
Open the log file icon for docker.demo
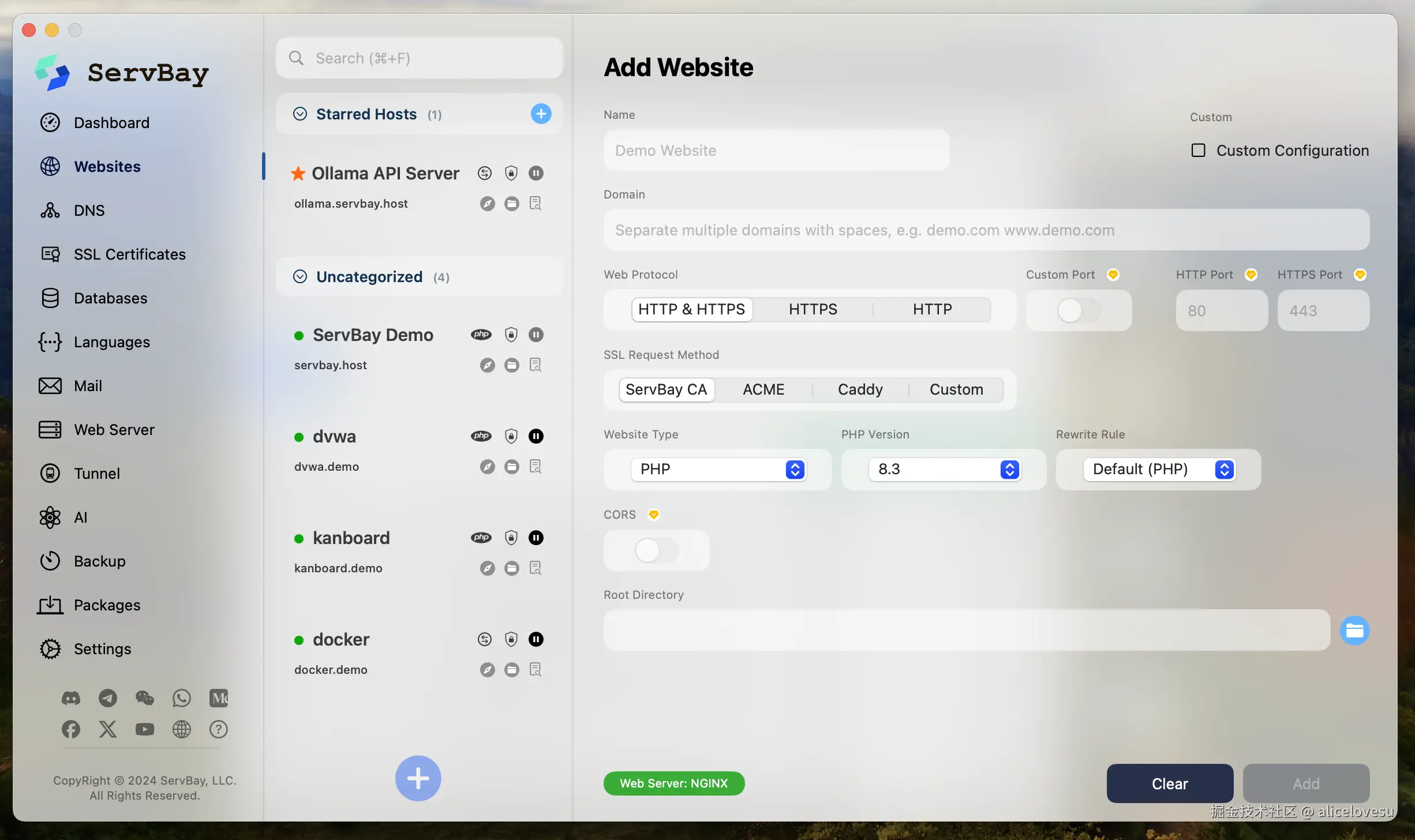click(536, 669)
